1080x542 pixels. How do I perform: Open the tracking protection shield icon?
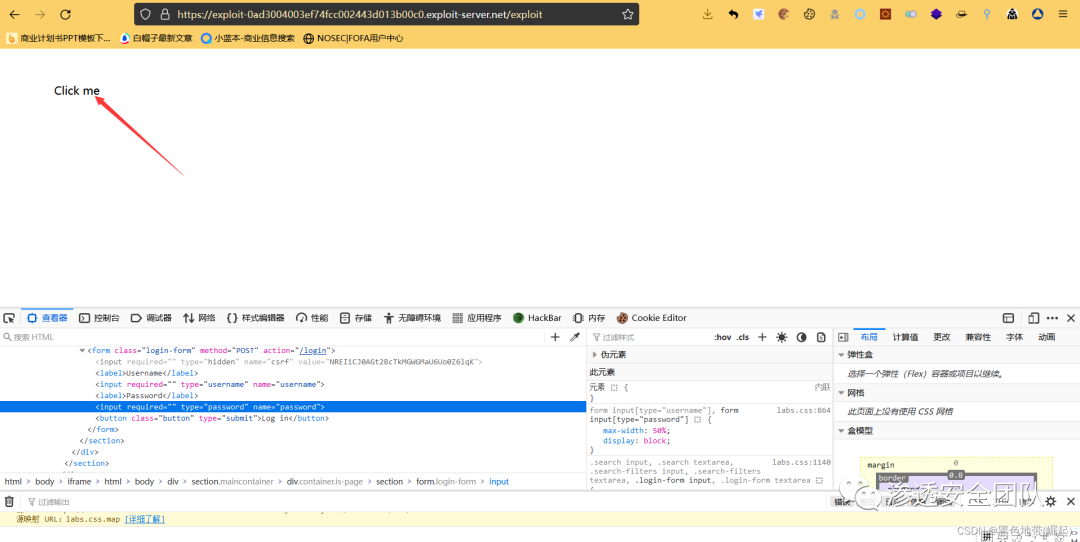[145, 14]
